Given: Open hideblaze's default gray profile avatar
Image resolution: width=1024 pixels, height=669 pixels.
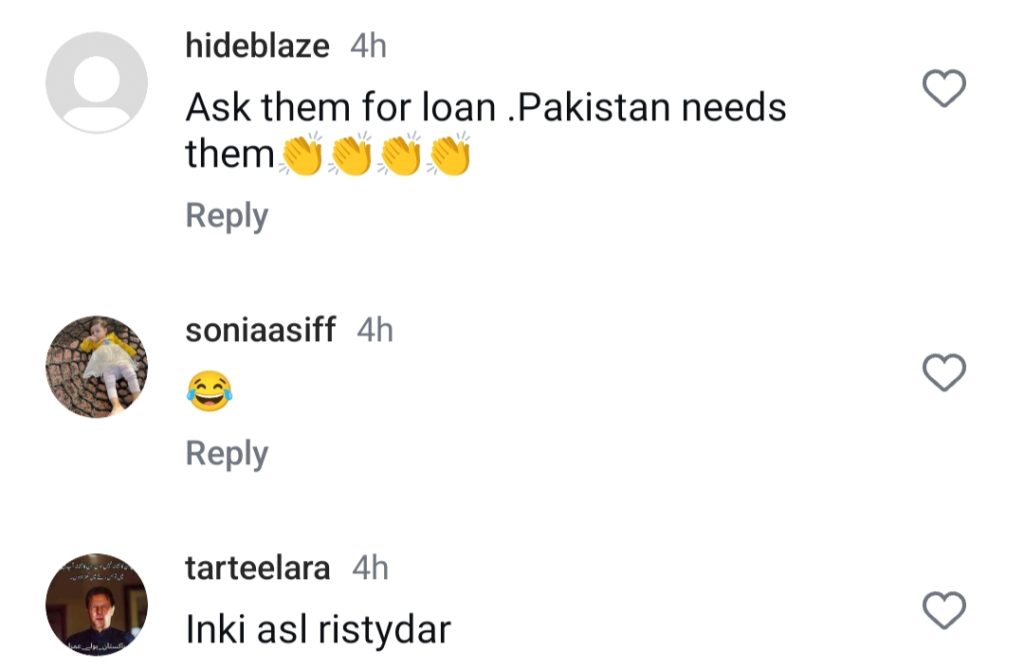Looking at the screenshot, I should 97,82.
